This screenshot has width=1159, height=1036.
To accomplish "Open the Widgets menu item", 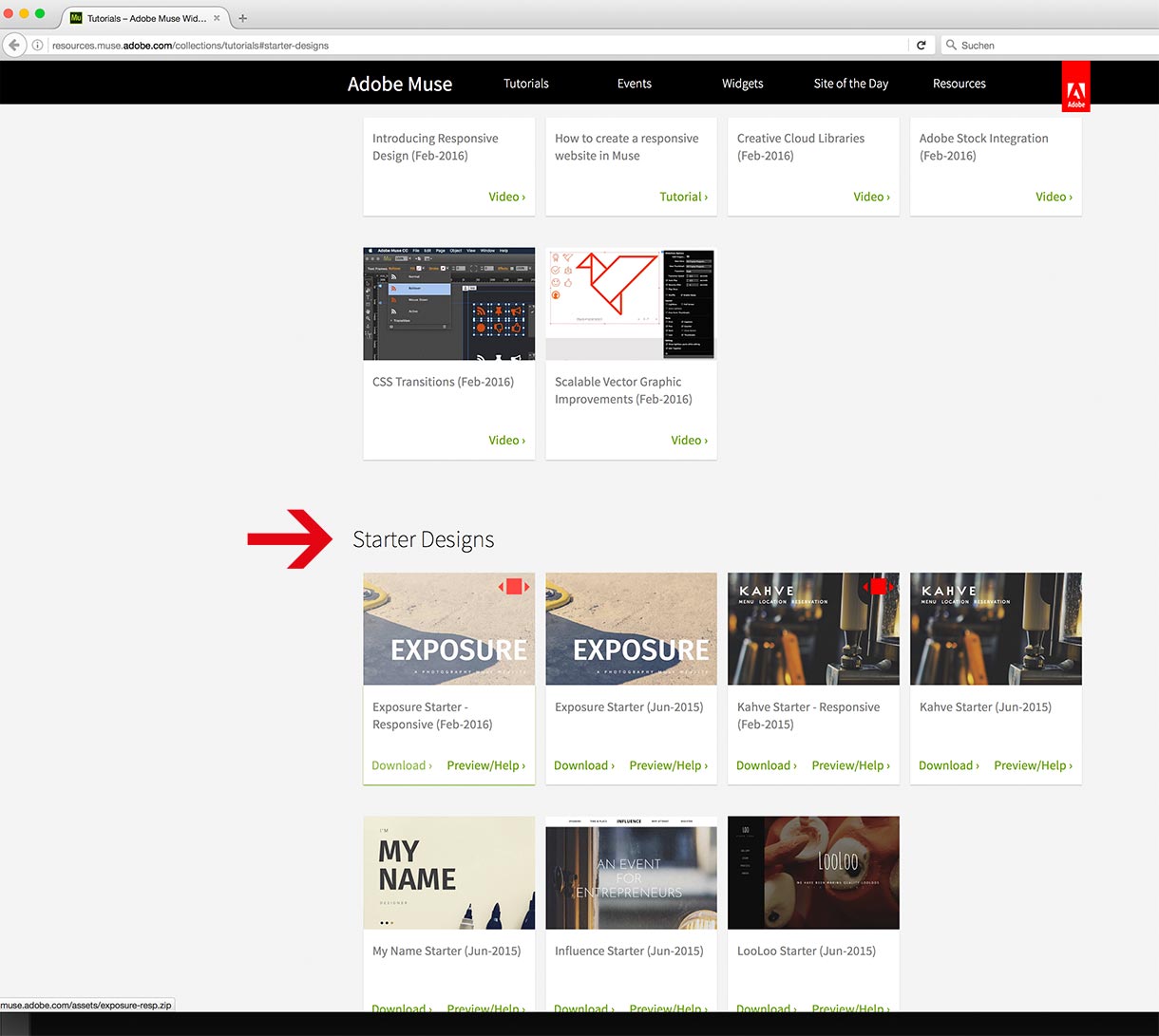I will 743,84.
